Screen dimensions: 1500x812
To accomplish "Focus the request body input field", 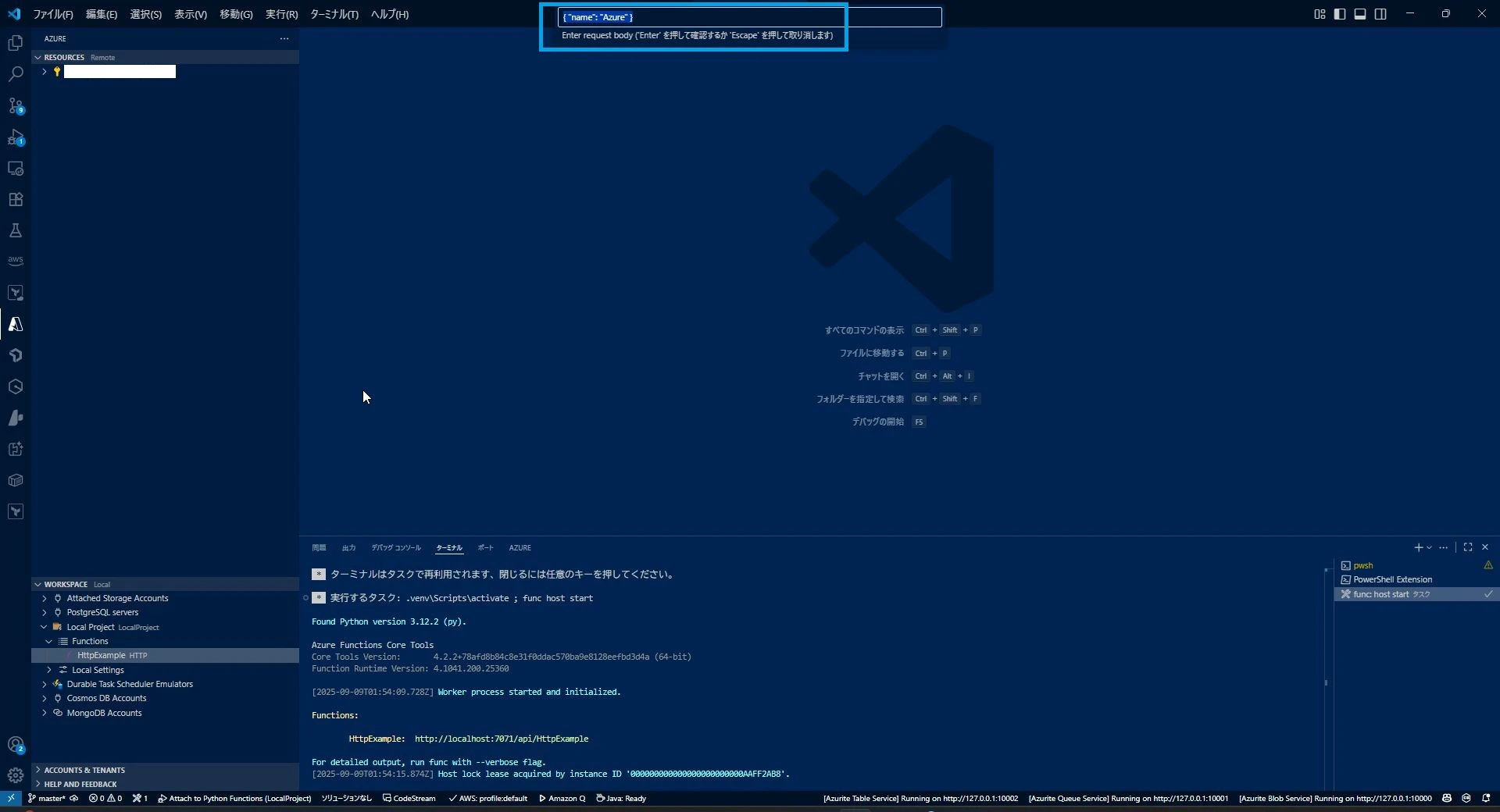I will pyautogui.click(x=750, y=17).
